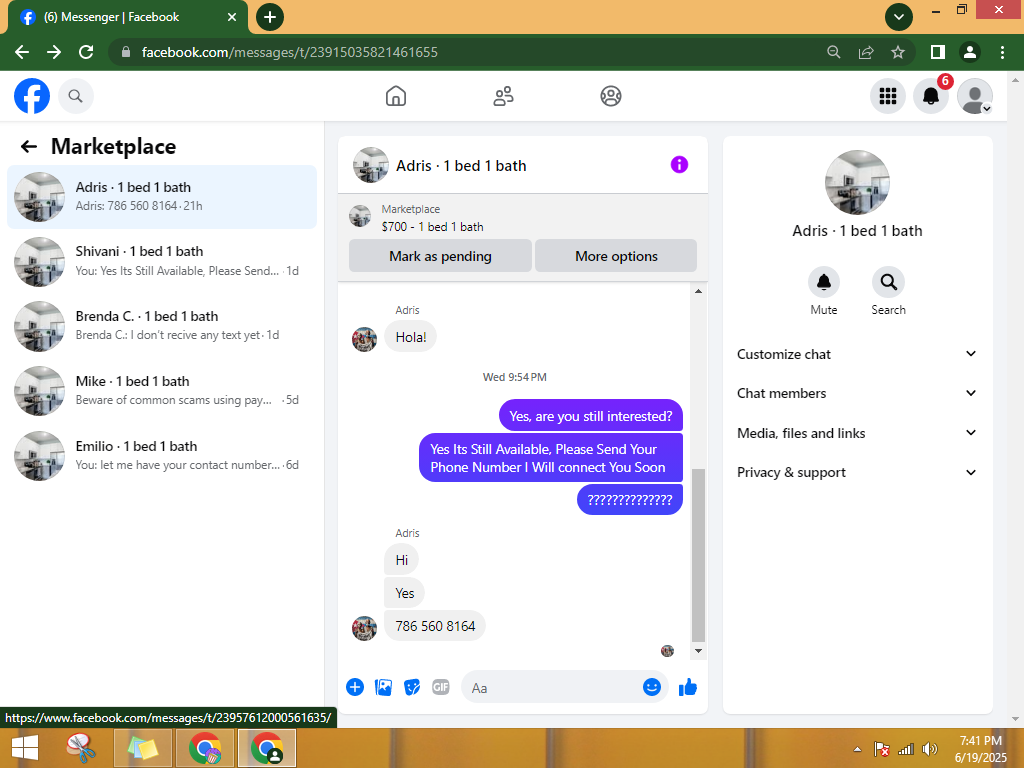Attach a photo using image icon
The image size is (1024, 768).
coord(383,687)
